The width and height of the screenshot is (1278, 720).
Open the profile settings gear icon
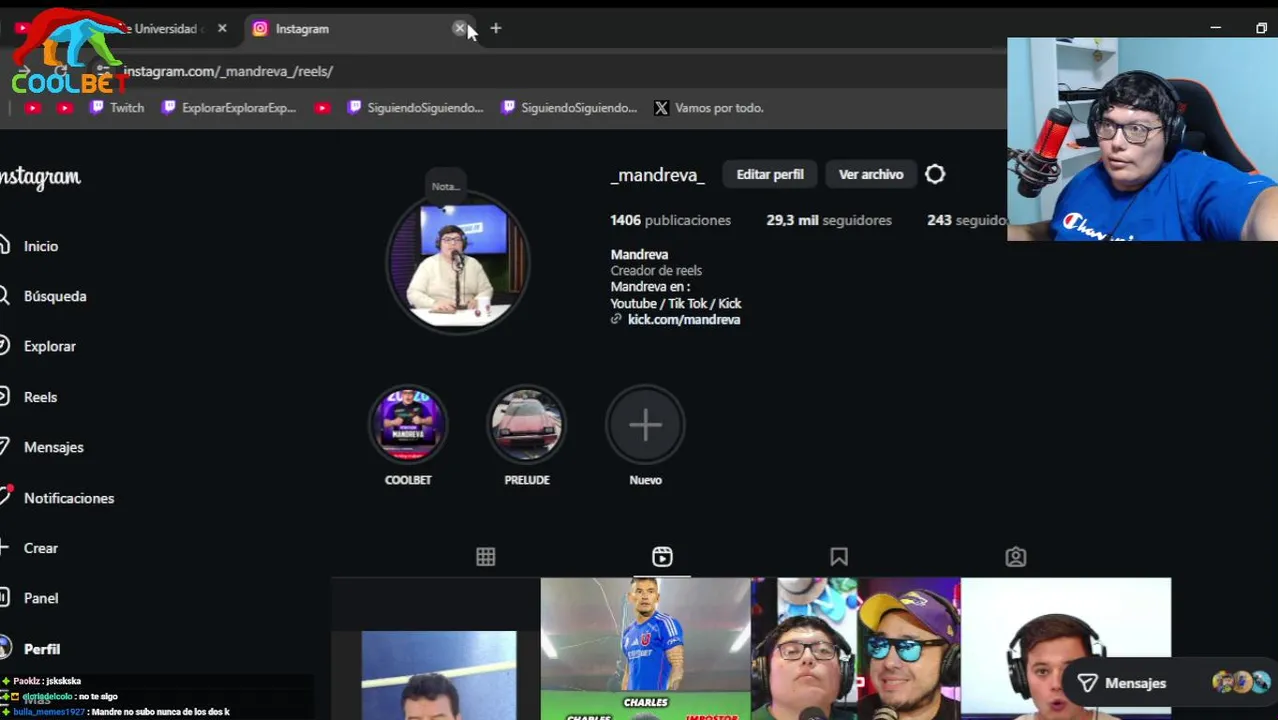point(935,174)
